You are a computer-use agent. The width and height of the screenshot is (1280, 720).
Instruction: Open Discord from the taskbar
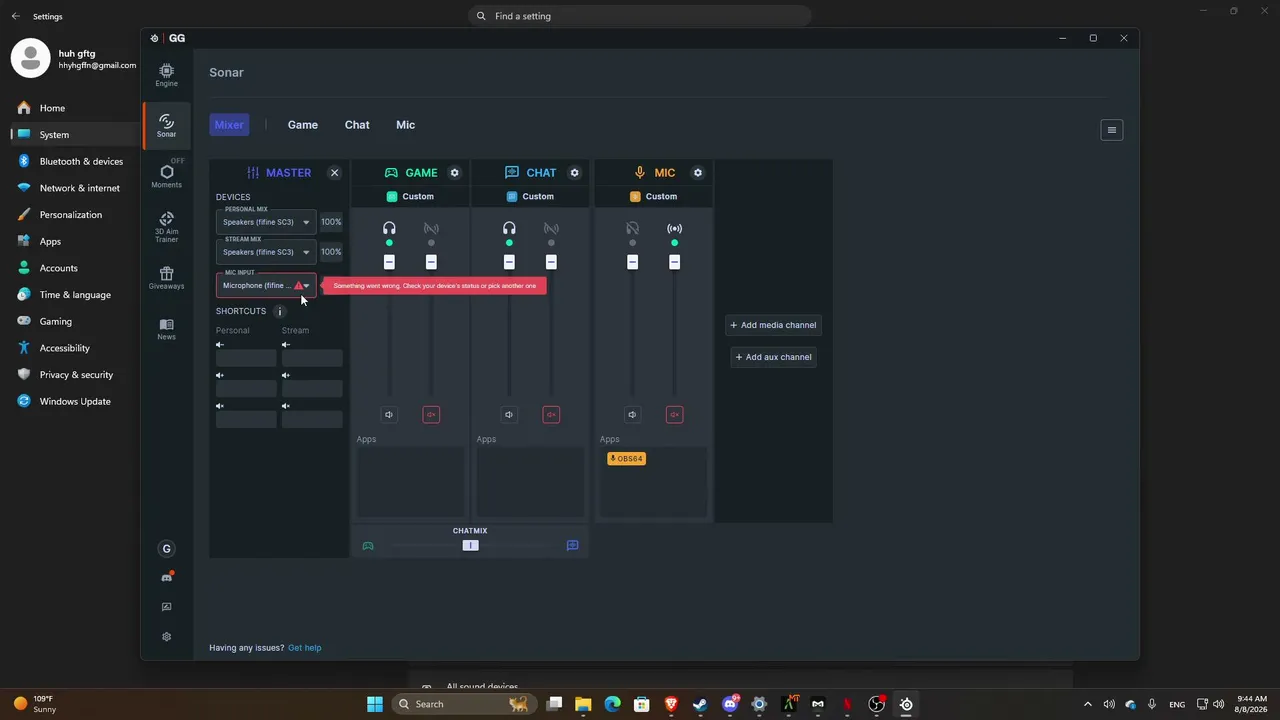point(730,704)
